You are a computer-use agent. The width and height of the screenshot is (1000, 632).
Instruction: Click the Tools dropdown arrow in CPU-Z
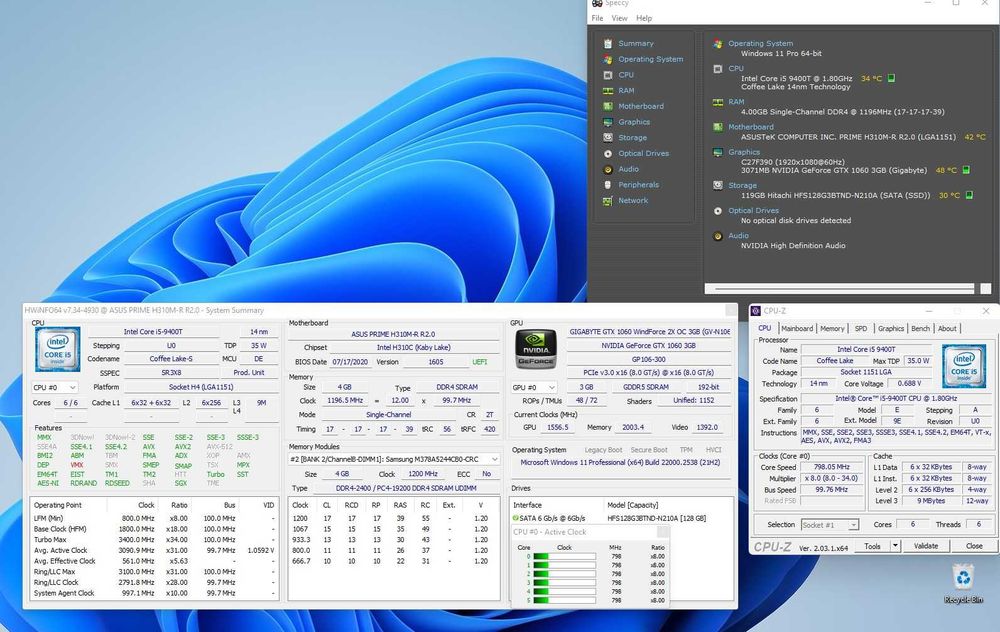pyautogui.click(x=895, y=546)
